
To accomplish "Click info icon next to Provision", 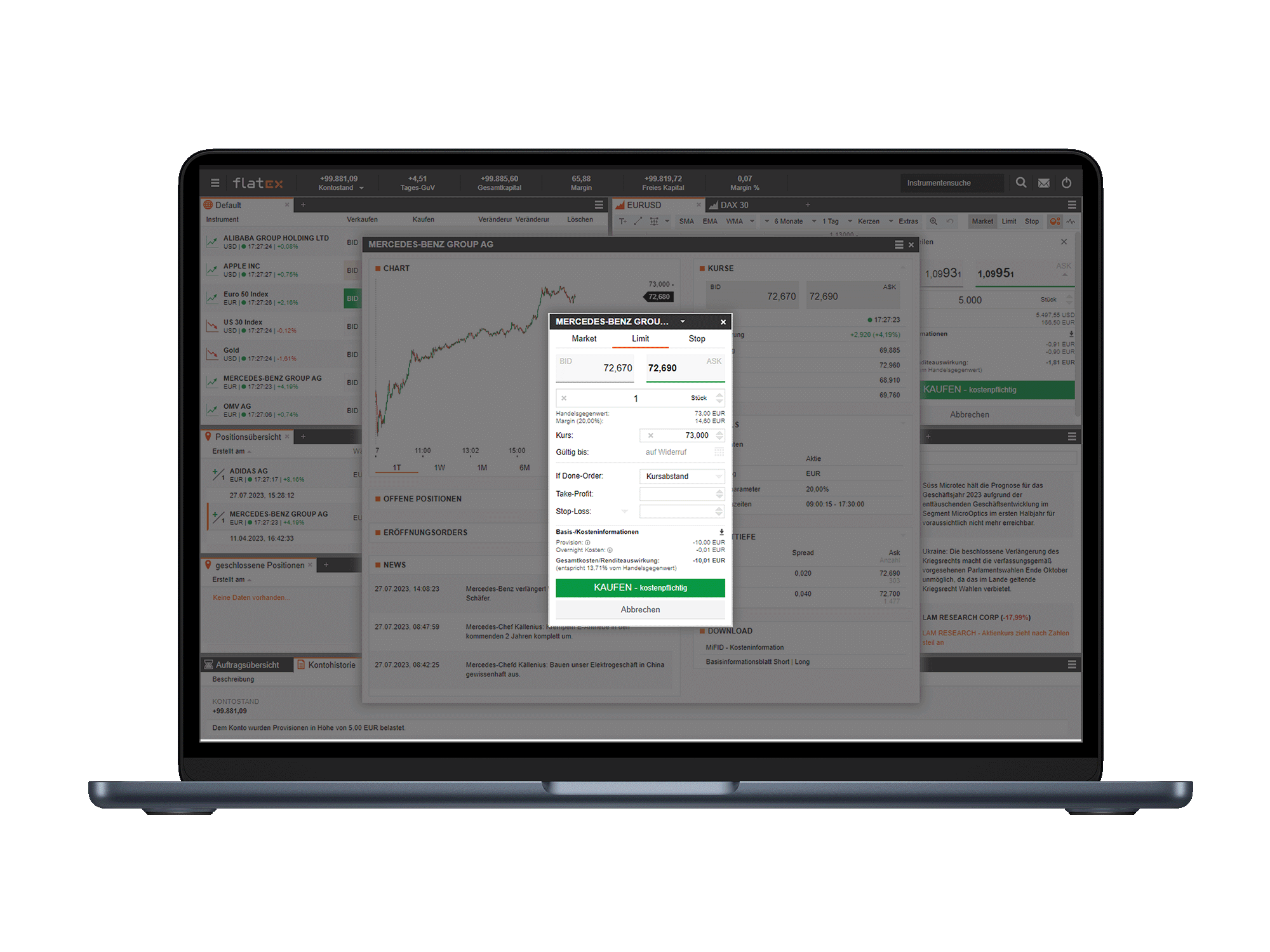I will 587,543.
